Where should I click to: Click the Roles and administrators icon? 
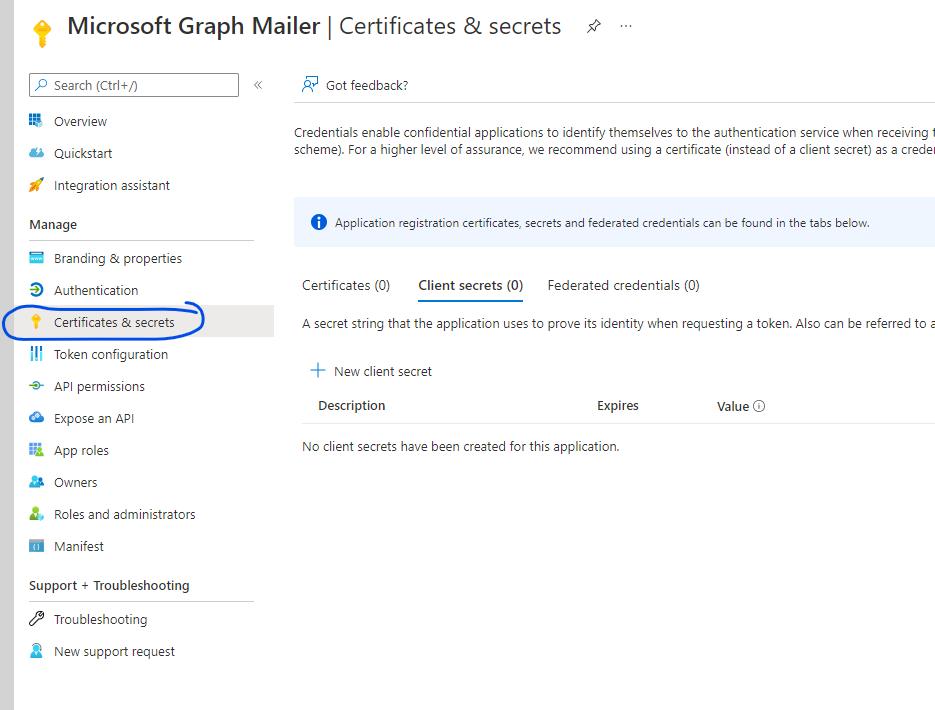36,513
